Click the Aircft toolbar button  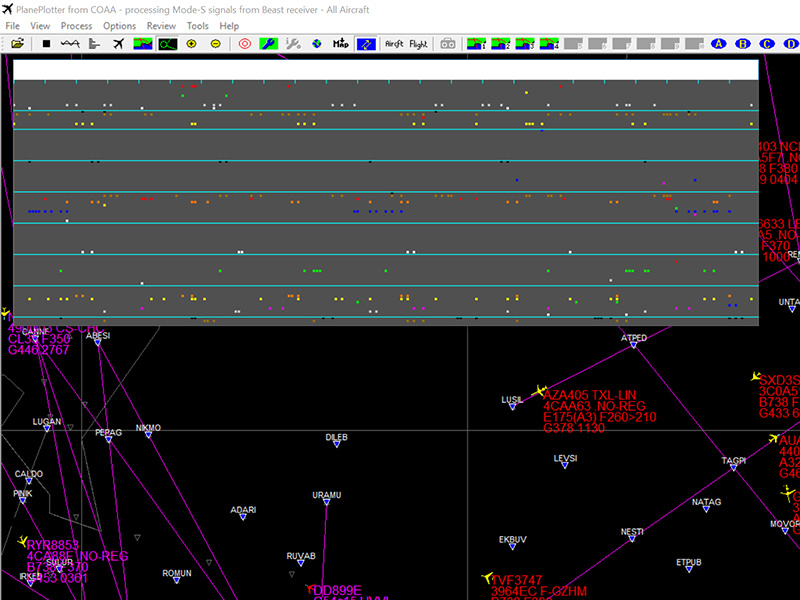tap(394, 44)
